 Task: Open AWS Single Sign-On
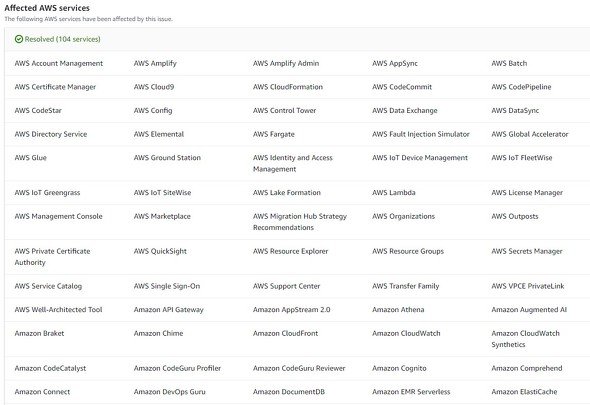pyautogui.click(x=167, y=286)
